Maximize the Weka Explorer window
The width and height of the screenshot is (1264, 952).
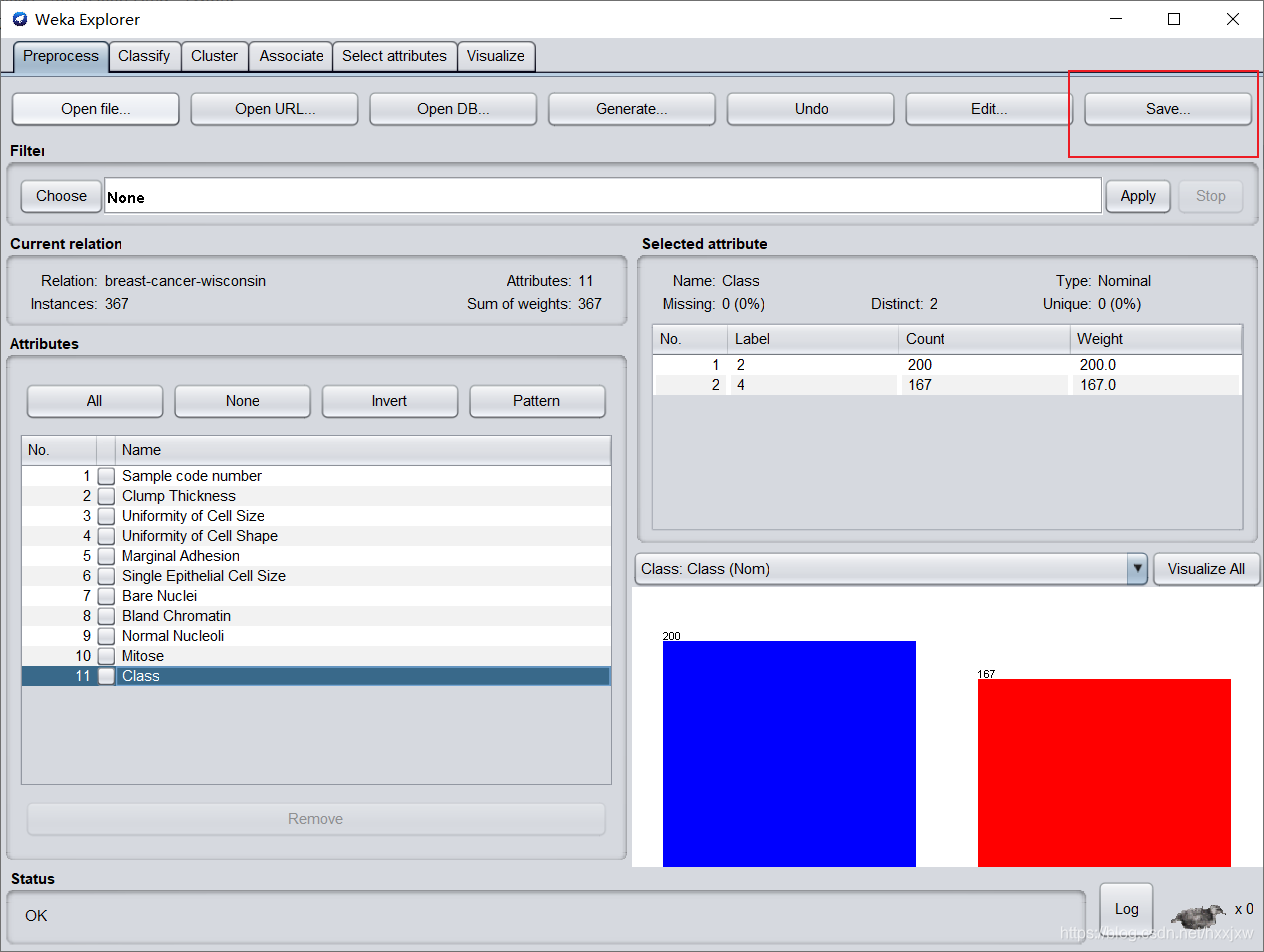[1174, 19]
